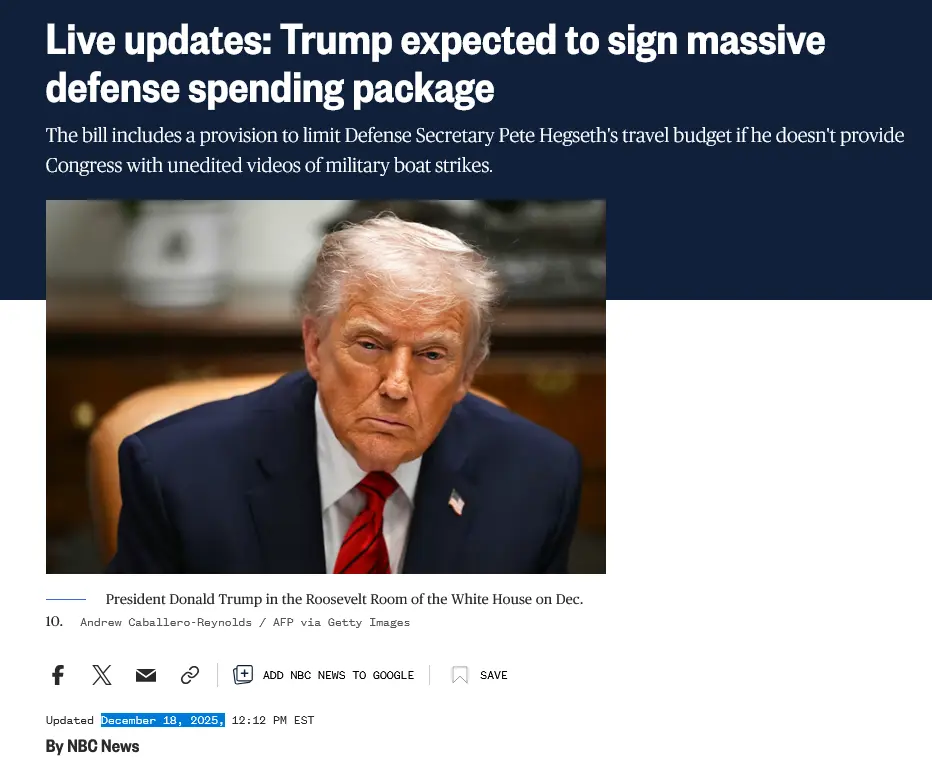This screenshot has width=932, height=783.
Task: Open the 'By NBC News' byline
Action: pyautogui.click(x=92, y=746)
